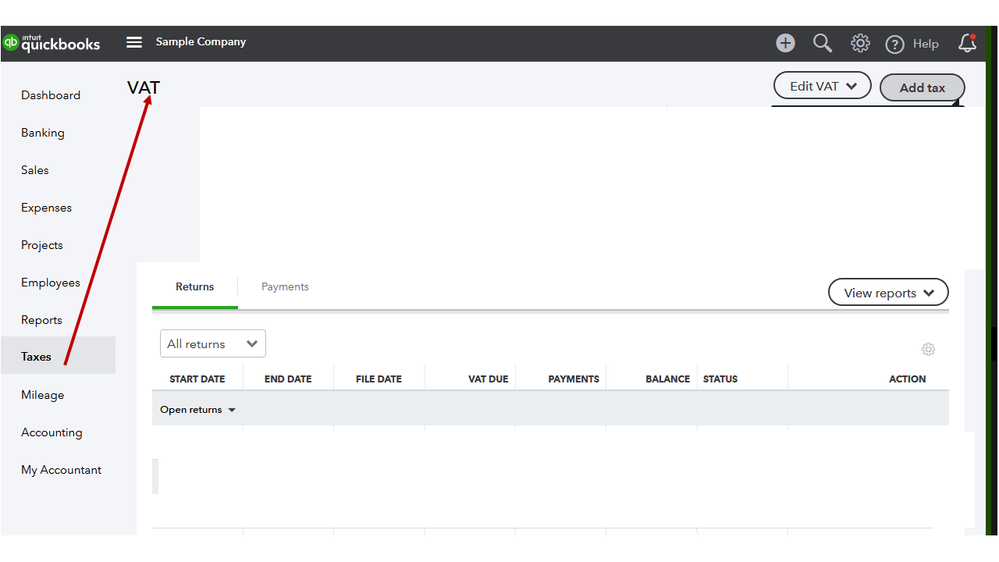Viewport: 999px width, 562px height.
Task: Sort by START DATE column header
Action: [x=198, y=378]
